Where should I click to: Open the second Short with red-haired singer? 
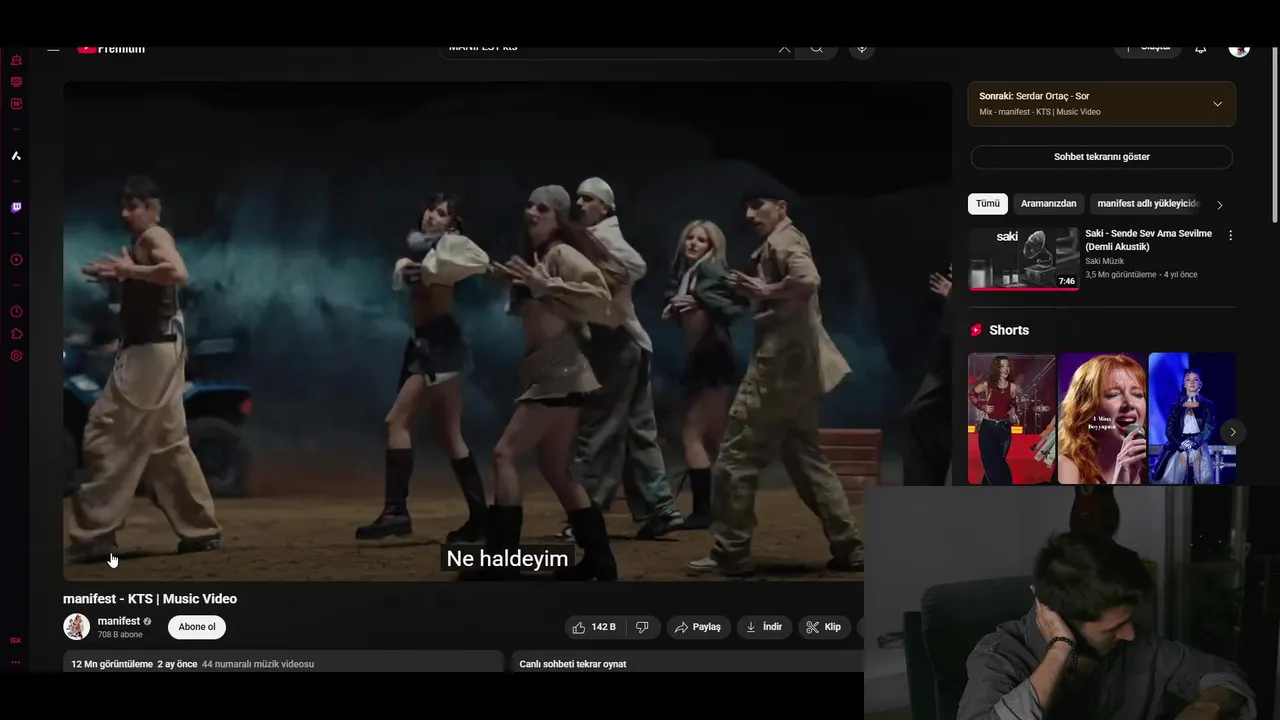coord(1102,418)
